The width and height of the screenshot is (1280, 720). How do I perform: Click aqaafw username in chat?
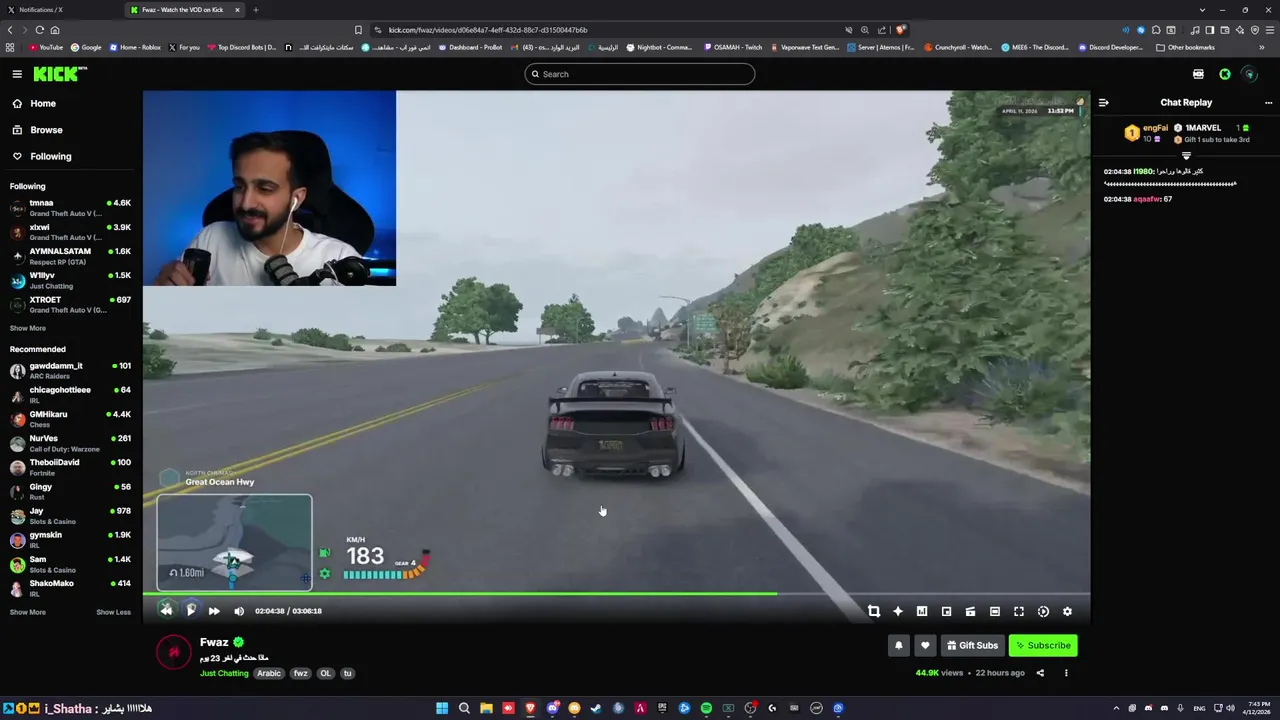(1146, 199)
